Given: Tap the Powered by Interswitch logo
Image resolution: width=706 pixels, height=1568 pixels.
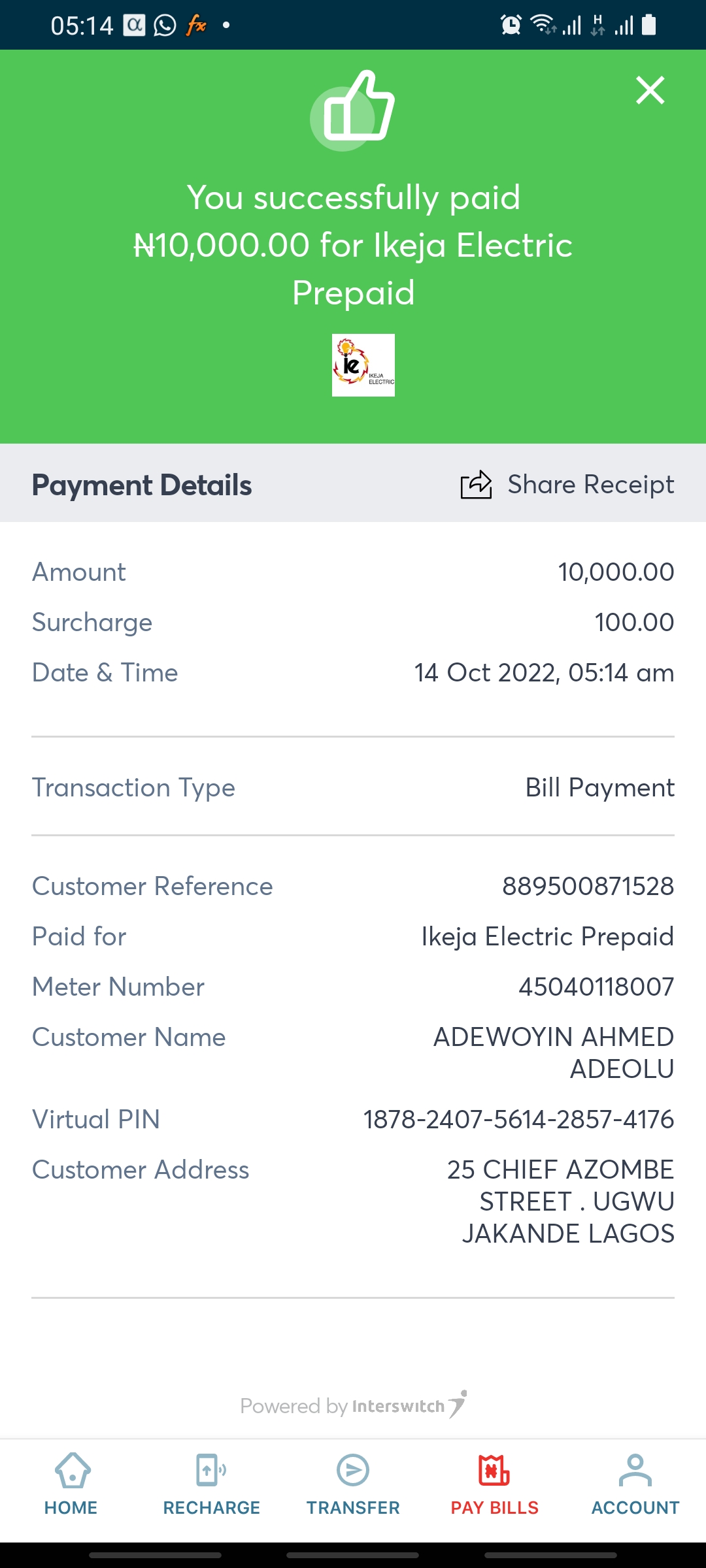Looking at the screenshot, I should click(x=353, y=1405).
